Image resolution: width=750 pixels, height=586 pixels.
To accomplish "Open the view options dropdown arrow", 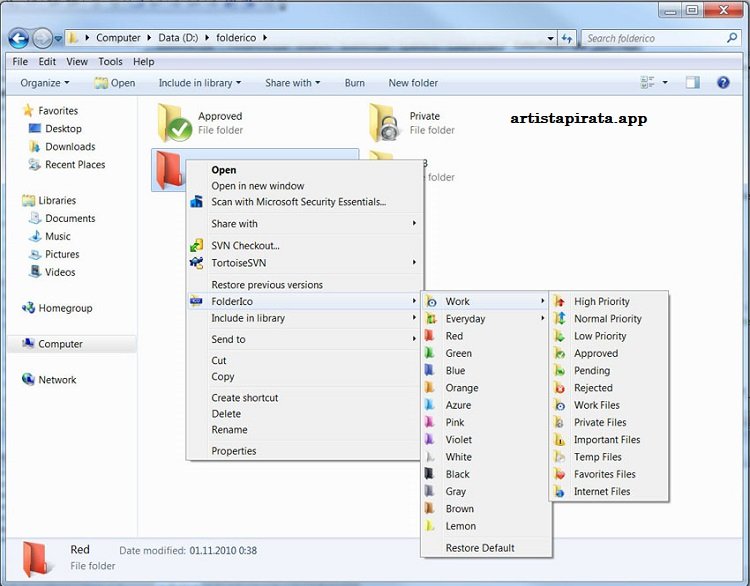I will pyautogui.click(x=665, y=83).
